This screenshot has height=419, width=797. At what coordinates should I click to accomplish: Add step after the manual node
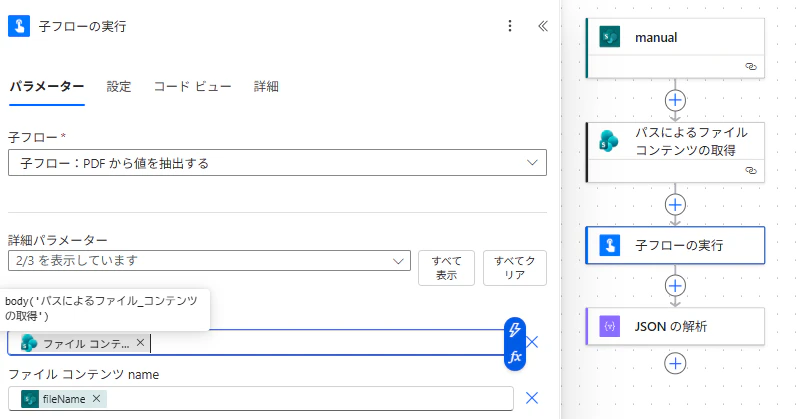[675, 100]
